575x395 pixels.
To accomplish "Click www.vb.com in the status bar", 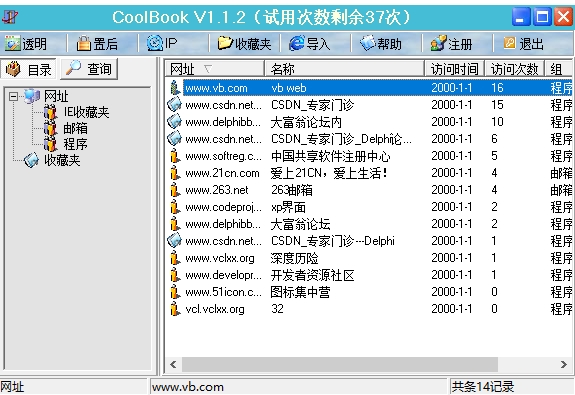I will pos(187,387).
